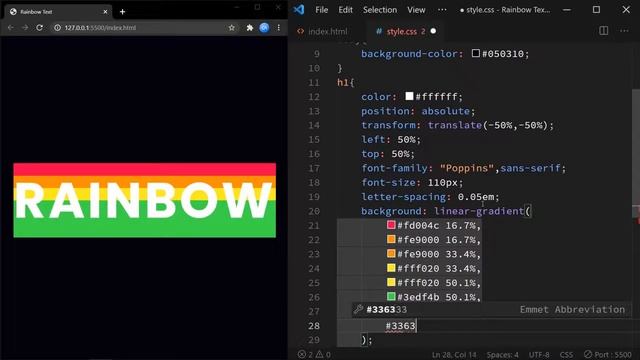The image size is (640, 360).
Task: Close the Rainbow Text browser tab
Action: tap(105, 12)
